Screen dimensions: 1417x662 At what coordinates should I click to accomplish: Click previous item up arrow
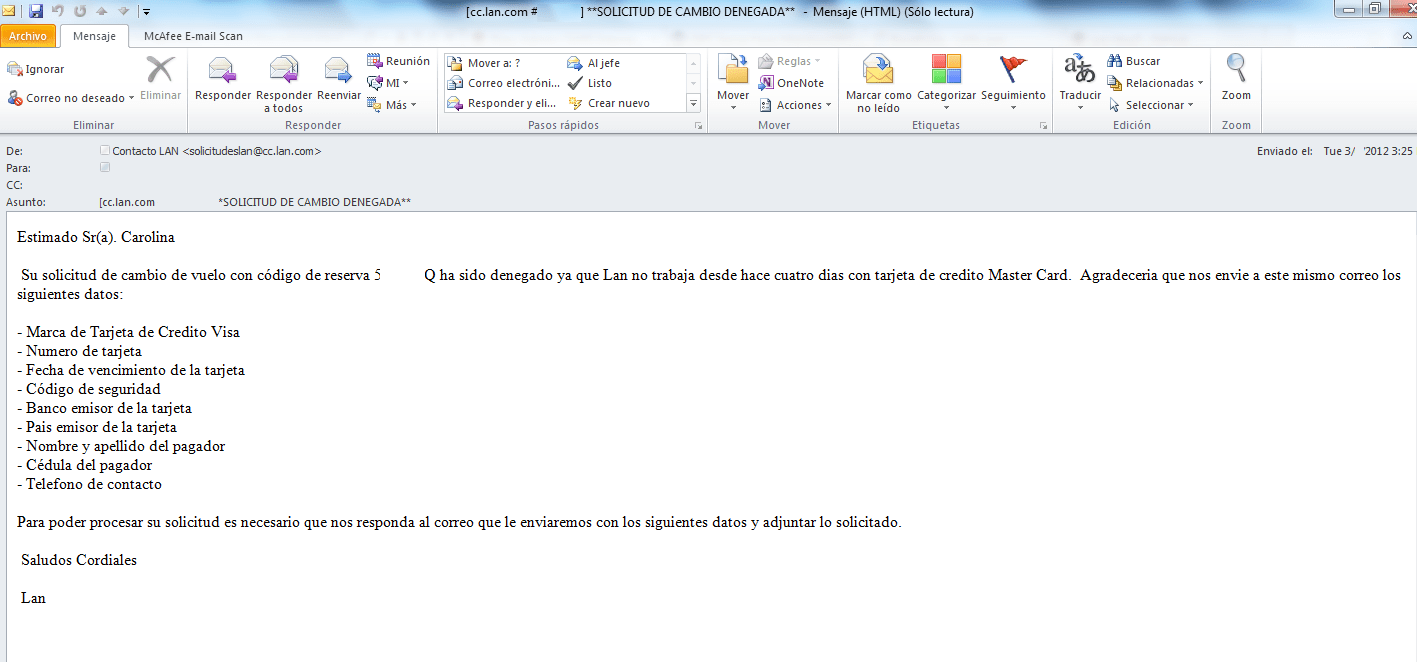(x=101, y=12)
